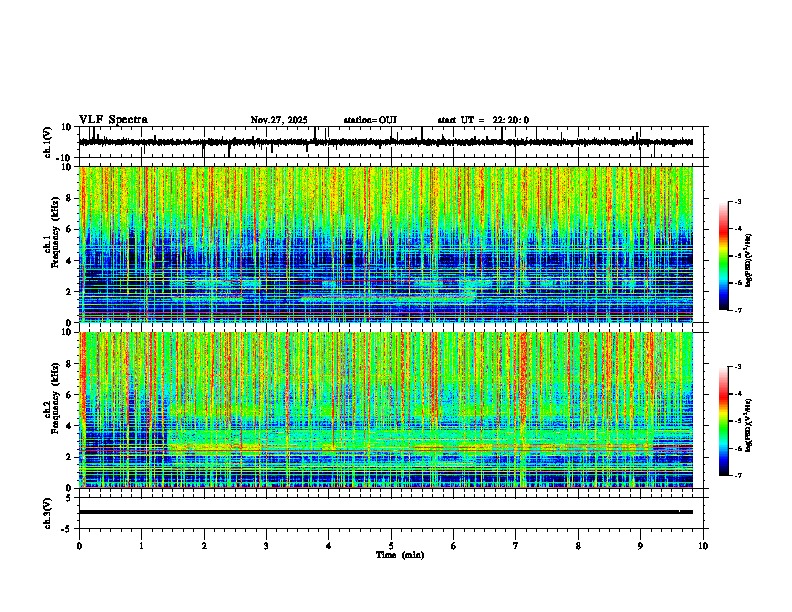Screen dimensions: 792x612
Task: Click time axis tick label "2"
Action: [x=204, y=546]
